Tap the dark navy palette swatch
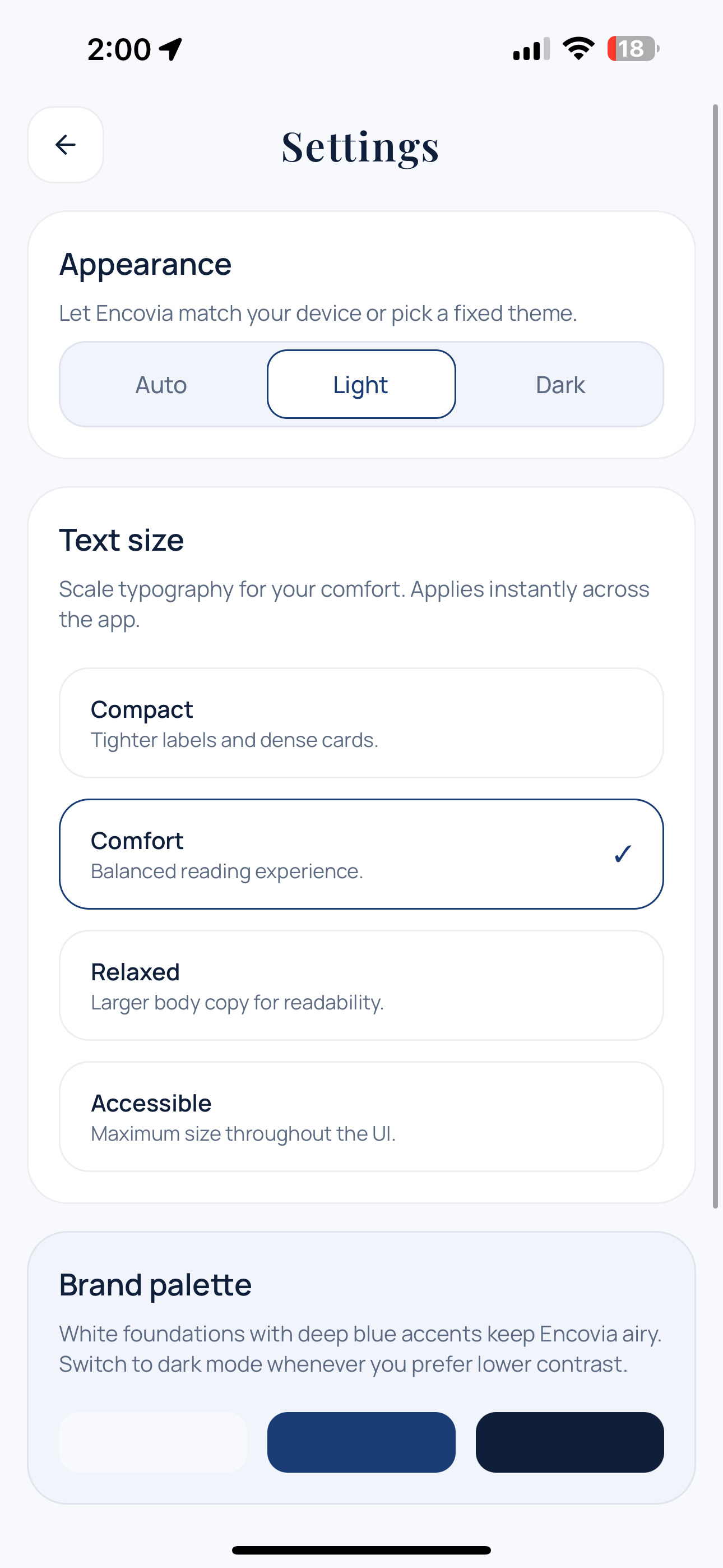This screenshot has height=1568, width=723. pos(569,1442)
